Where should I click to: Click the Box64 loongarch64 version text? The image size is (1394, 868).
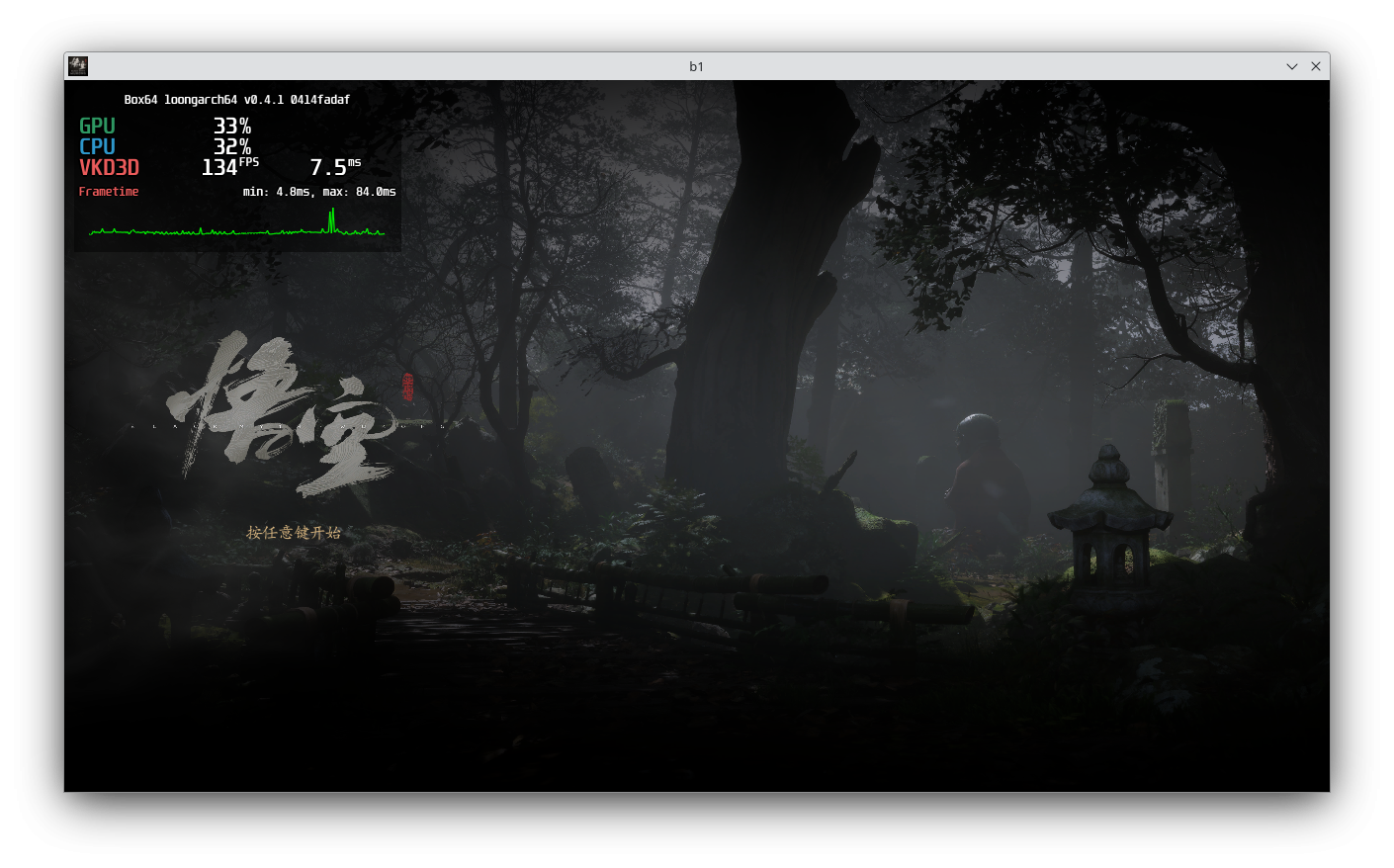[x=236, y=100]
